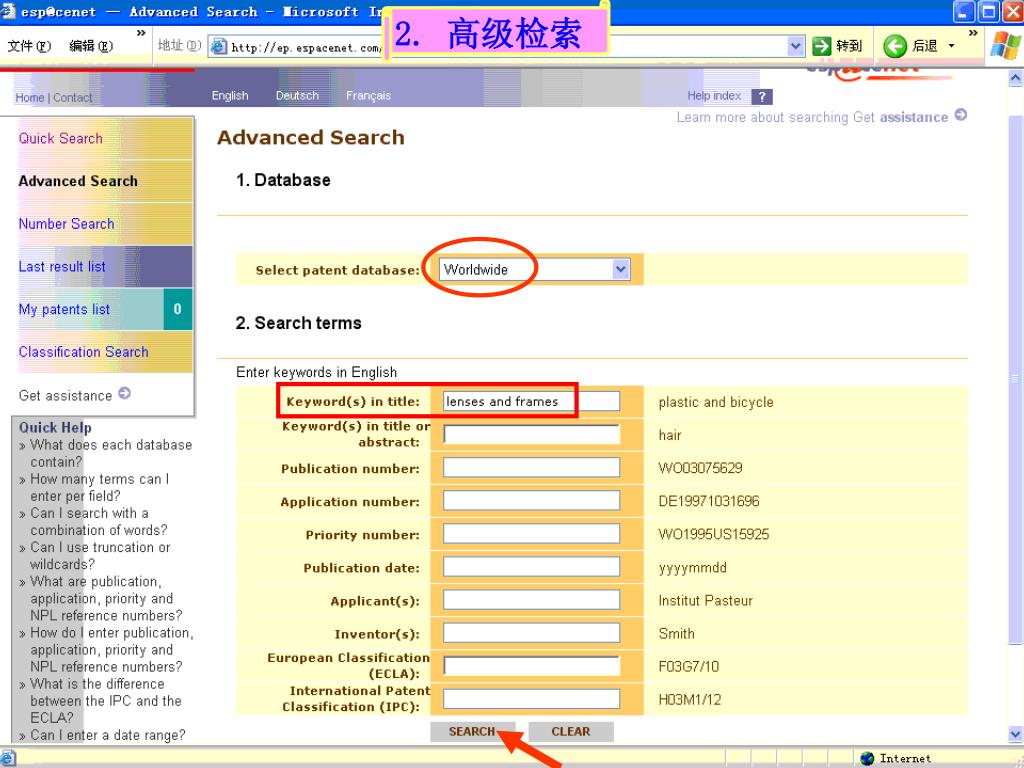The width and height of the screenshot is (1024, 768).
Task: Open help 'What does each database contain?'
Action: (111, 453)
